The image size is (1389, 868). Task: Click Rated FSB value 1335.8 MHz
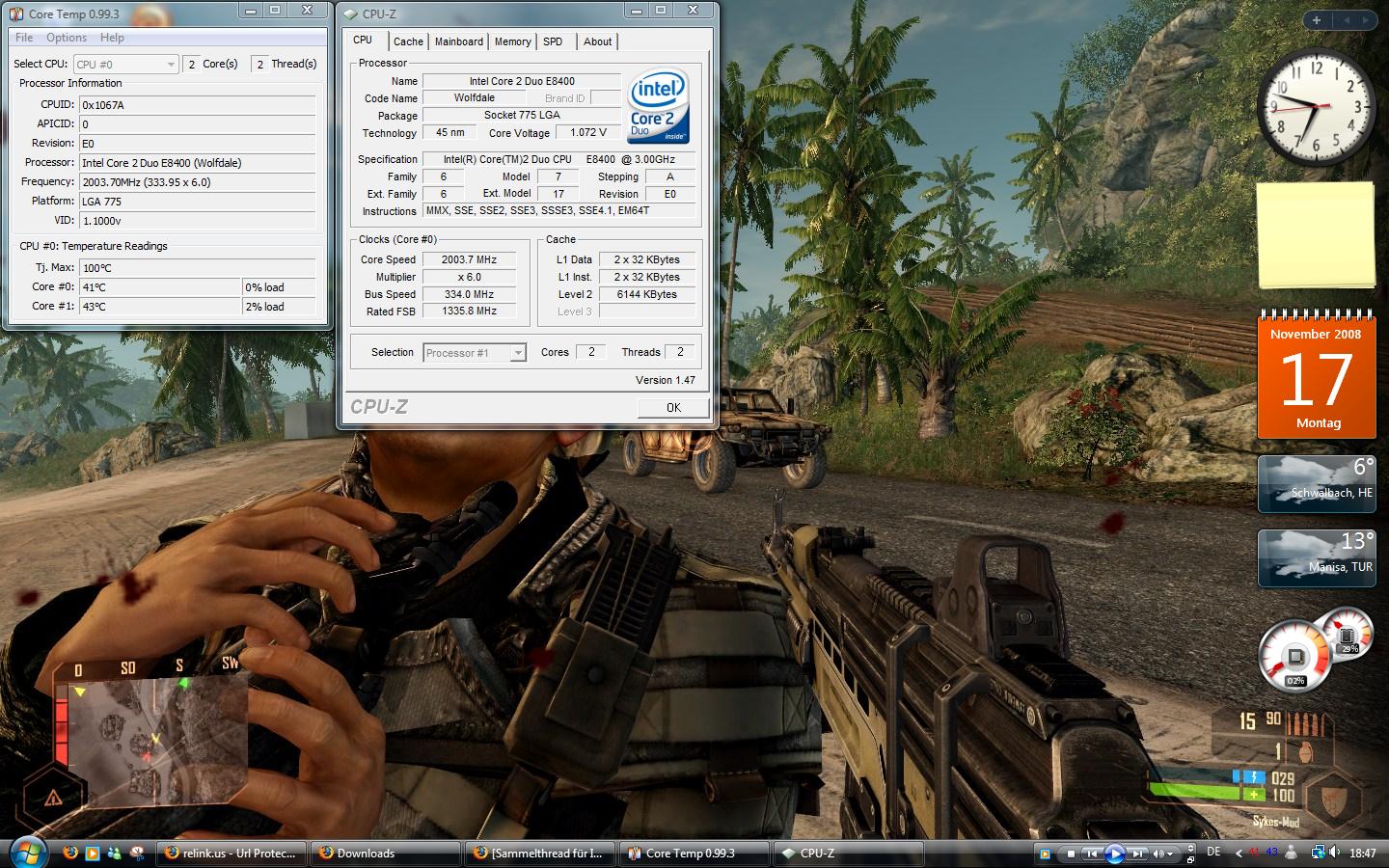(469, 312)
